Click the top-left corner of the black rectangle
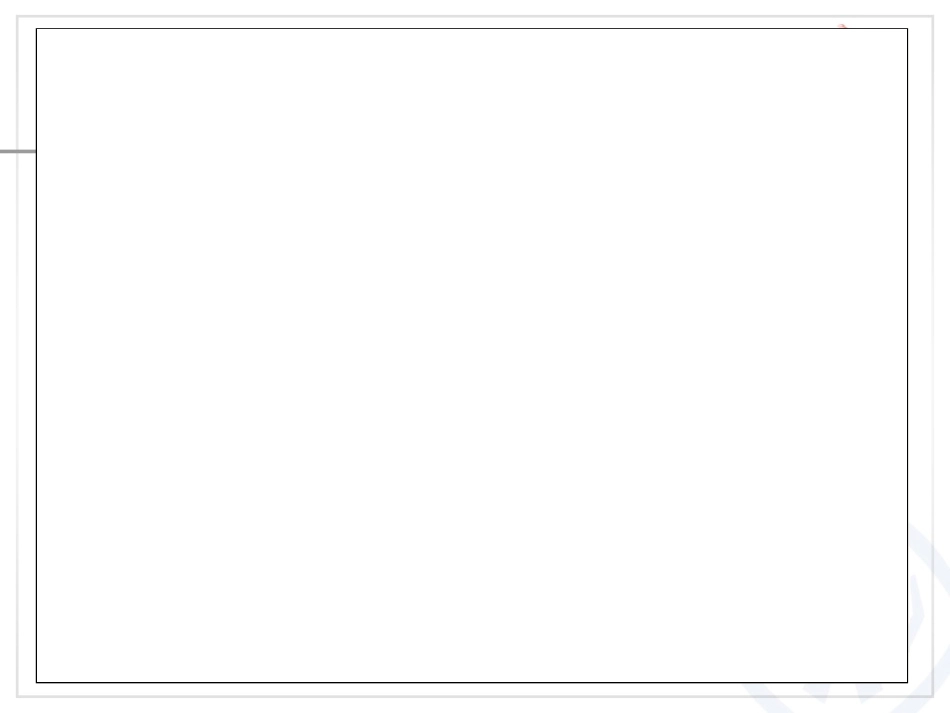950x713 pixels. pos(36,28)
